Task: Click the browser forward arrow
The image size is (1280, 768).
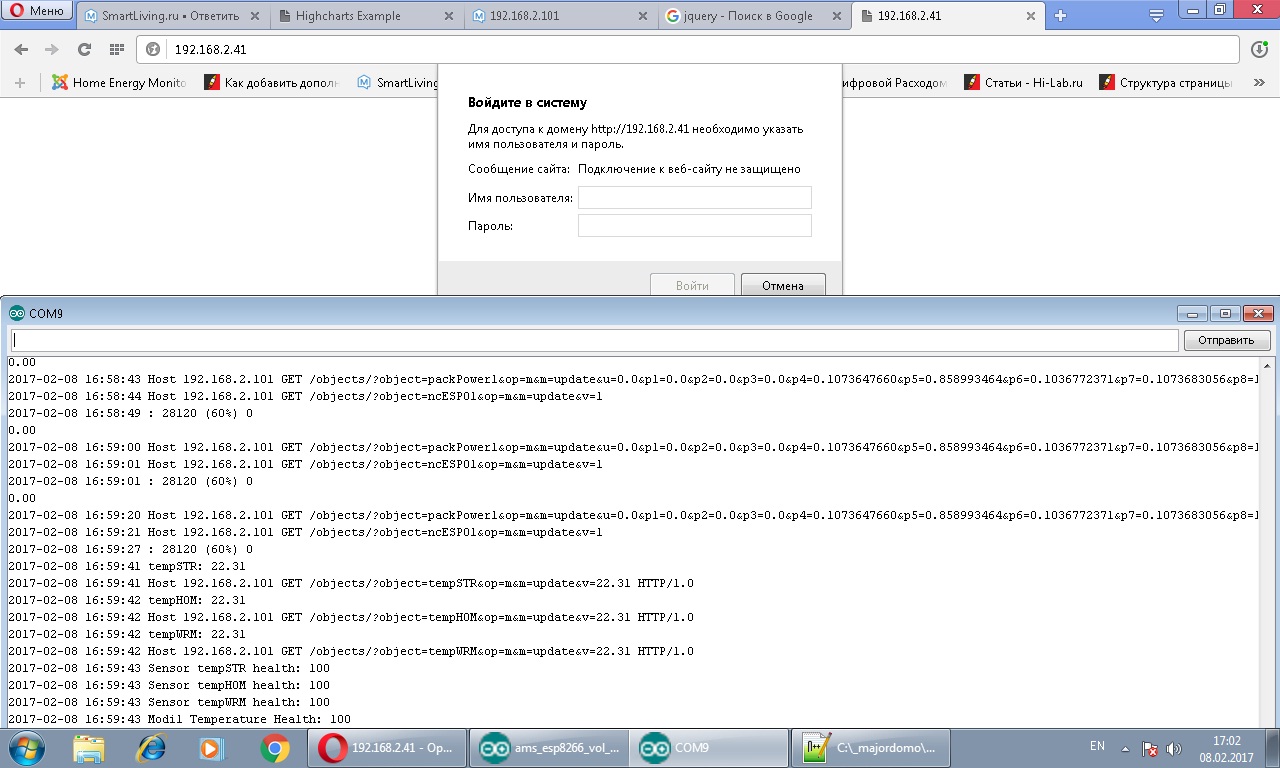Action: (x=52, y=49)
